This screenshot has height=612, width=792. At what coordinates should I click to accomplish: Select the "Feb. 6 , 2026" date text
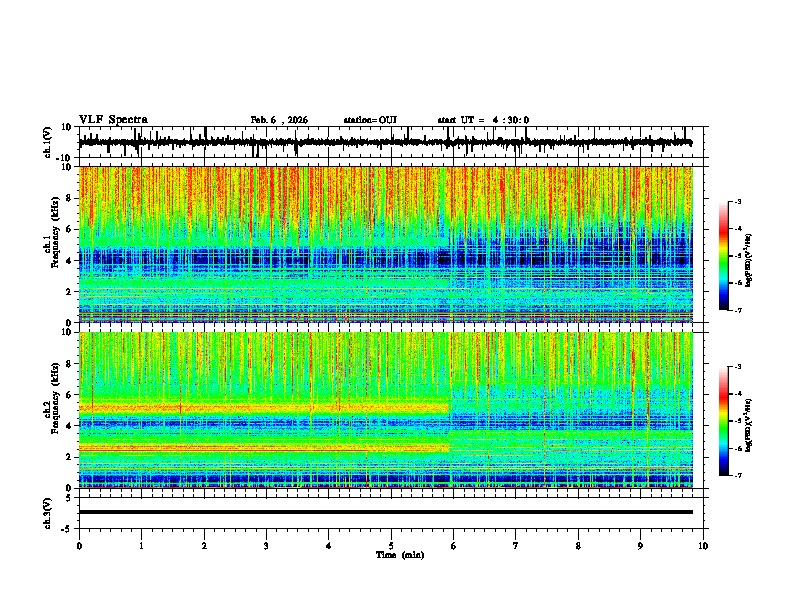[279, 120]
